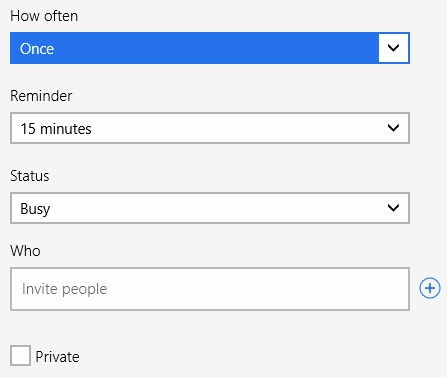Expand the Status dropdown chevron

pos(393,208)
